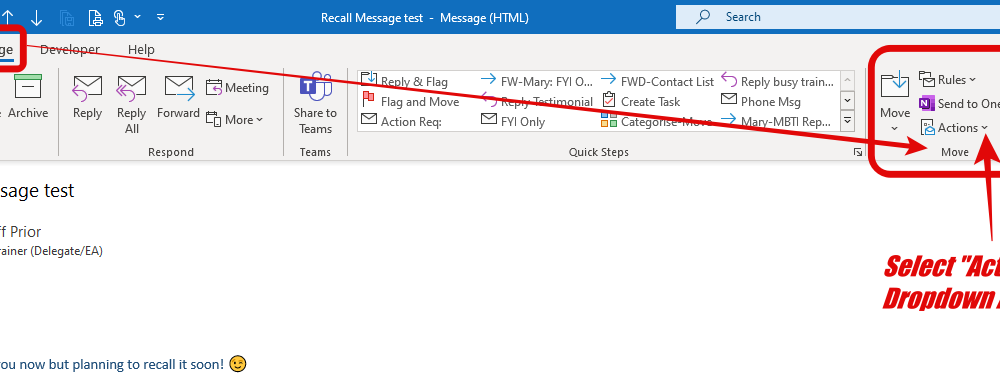Click the Reply All button
The image size is (1000, 383).
[131, 105]
